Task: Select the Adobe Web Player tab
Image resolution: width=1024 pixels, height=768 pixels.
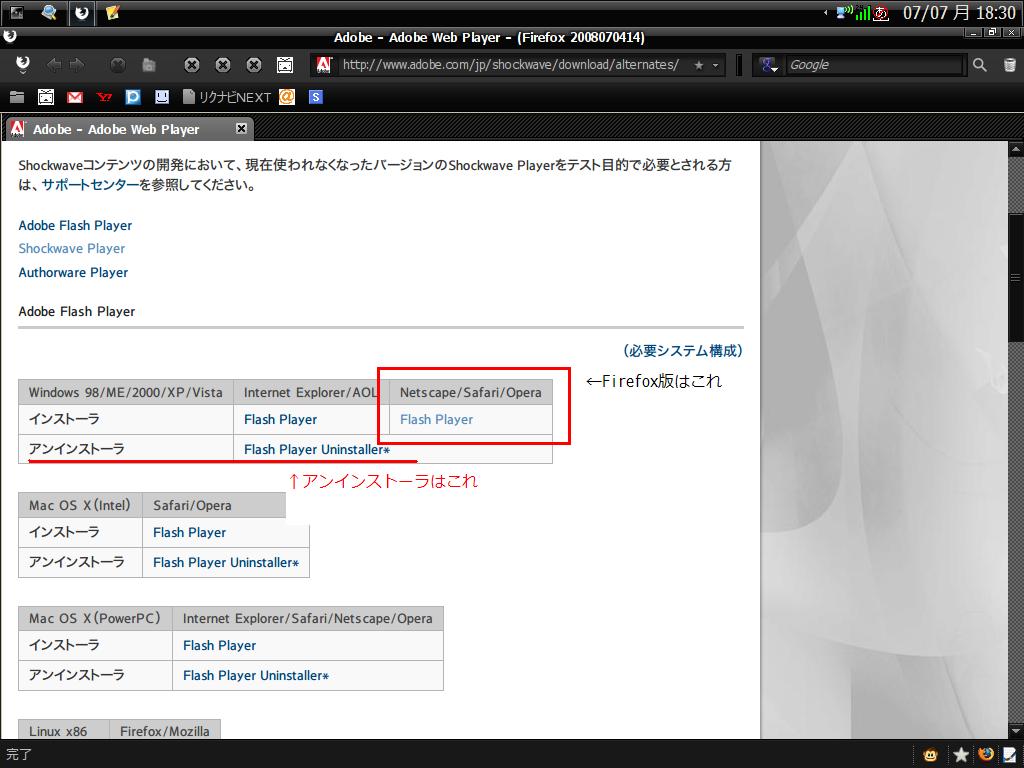Action: point(128,129)
